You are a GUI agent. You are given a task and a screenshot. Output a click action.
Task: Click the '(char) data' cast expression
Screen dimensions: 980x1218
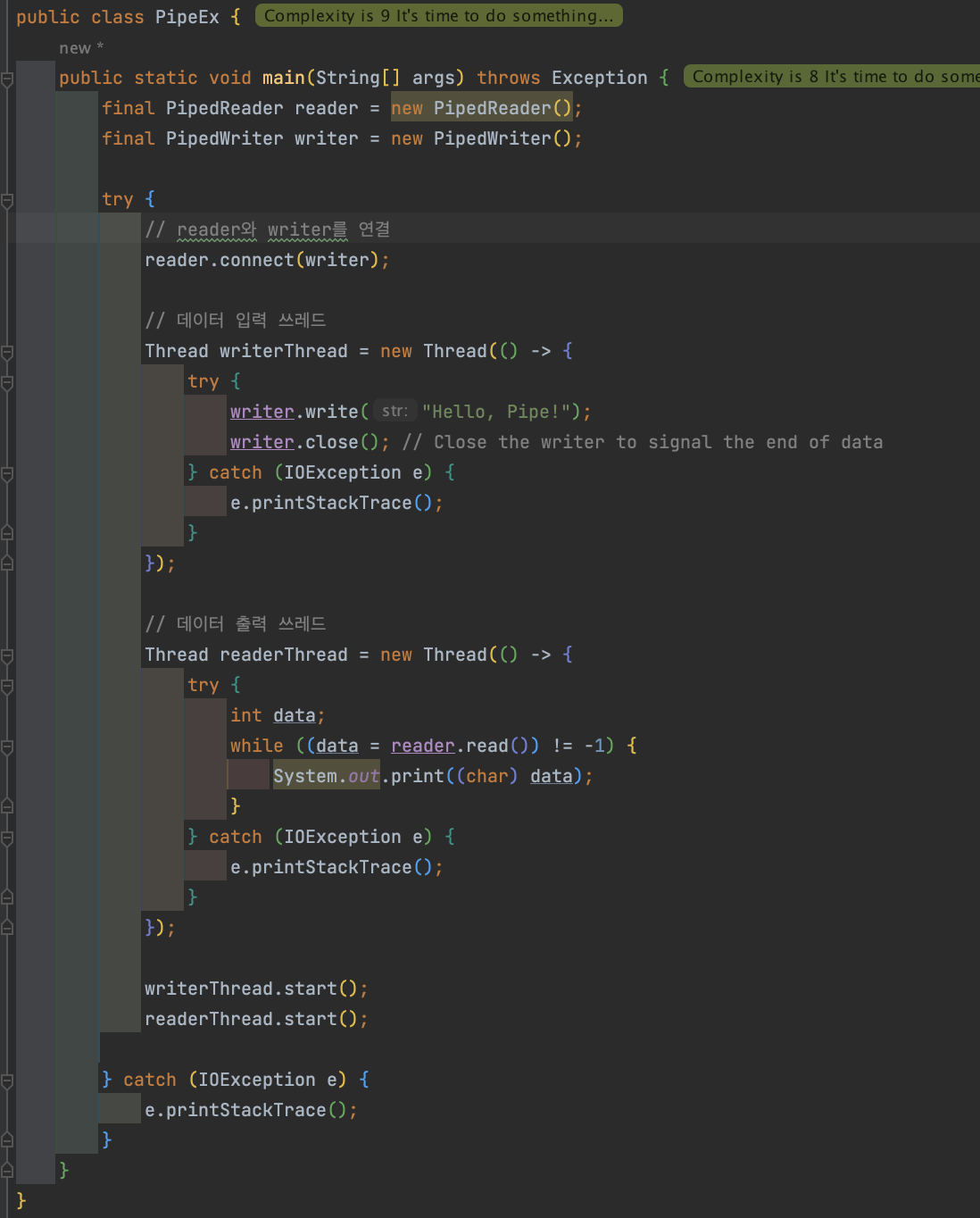tap(514, 776)
